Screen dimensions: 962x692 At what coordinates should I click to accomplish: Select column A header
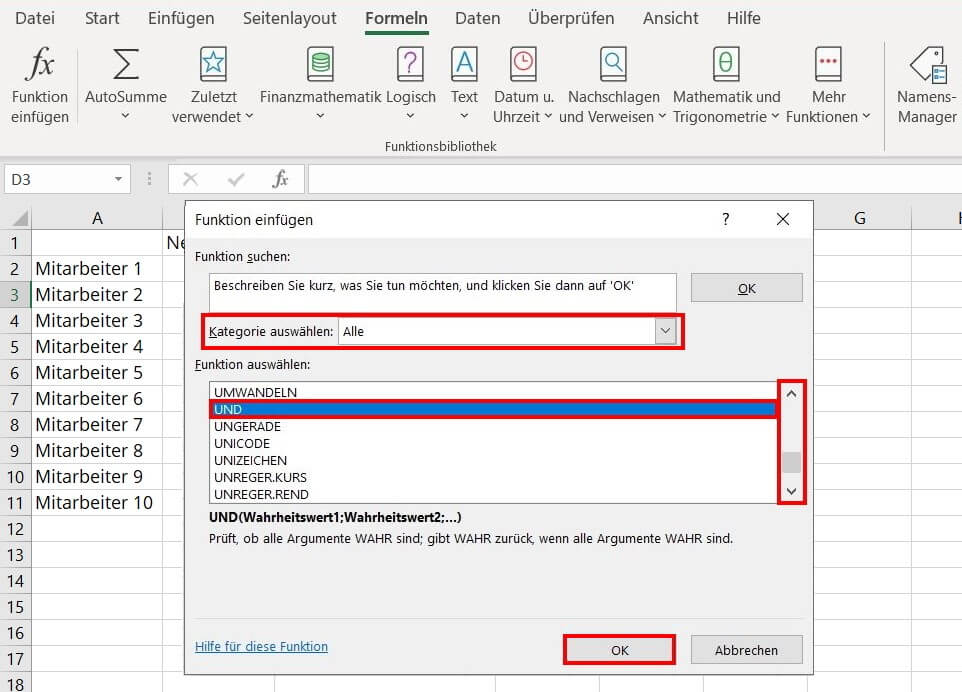point(97,218)
